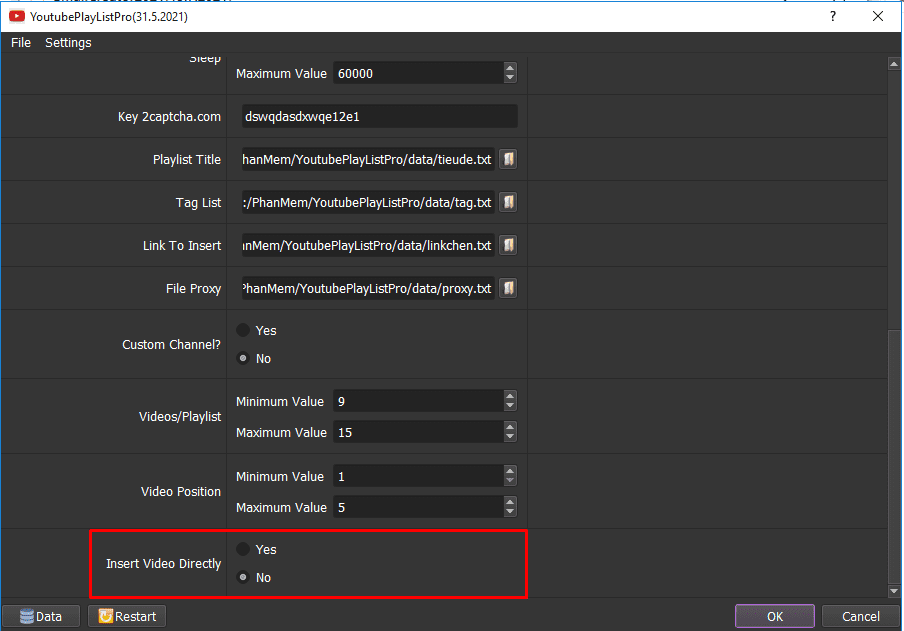Open browse icon for Link To Insert file
The image size is (904, 631).
coord(508,245)
